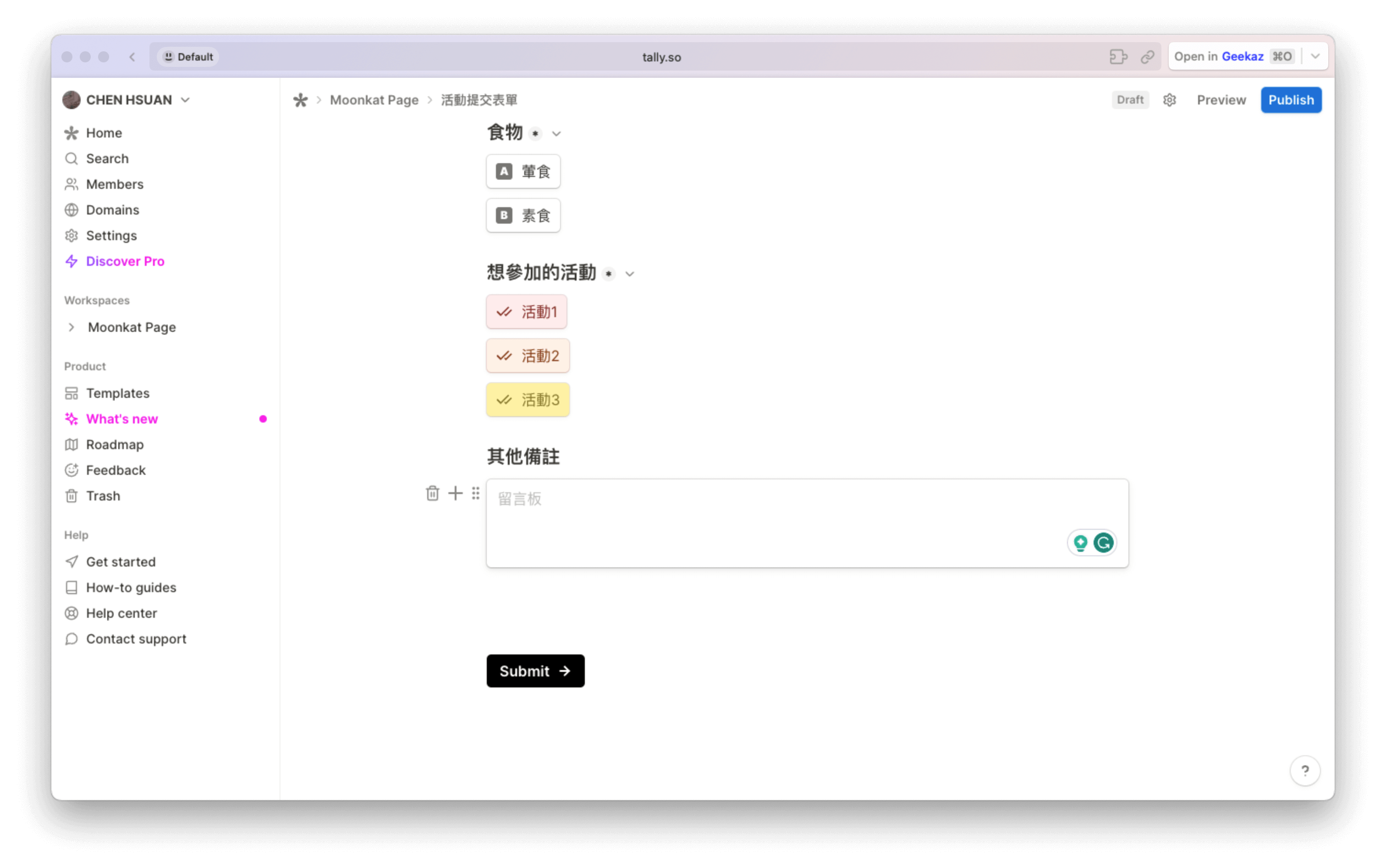Grab the six-dot drag handle icon
The image size is (1386, 868).
tap(475, 493)
